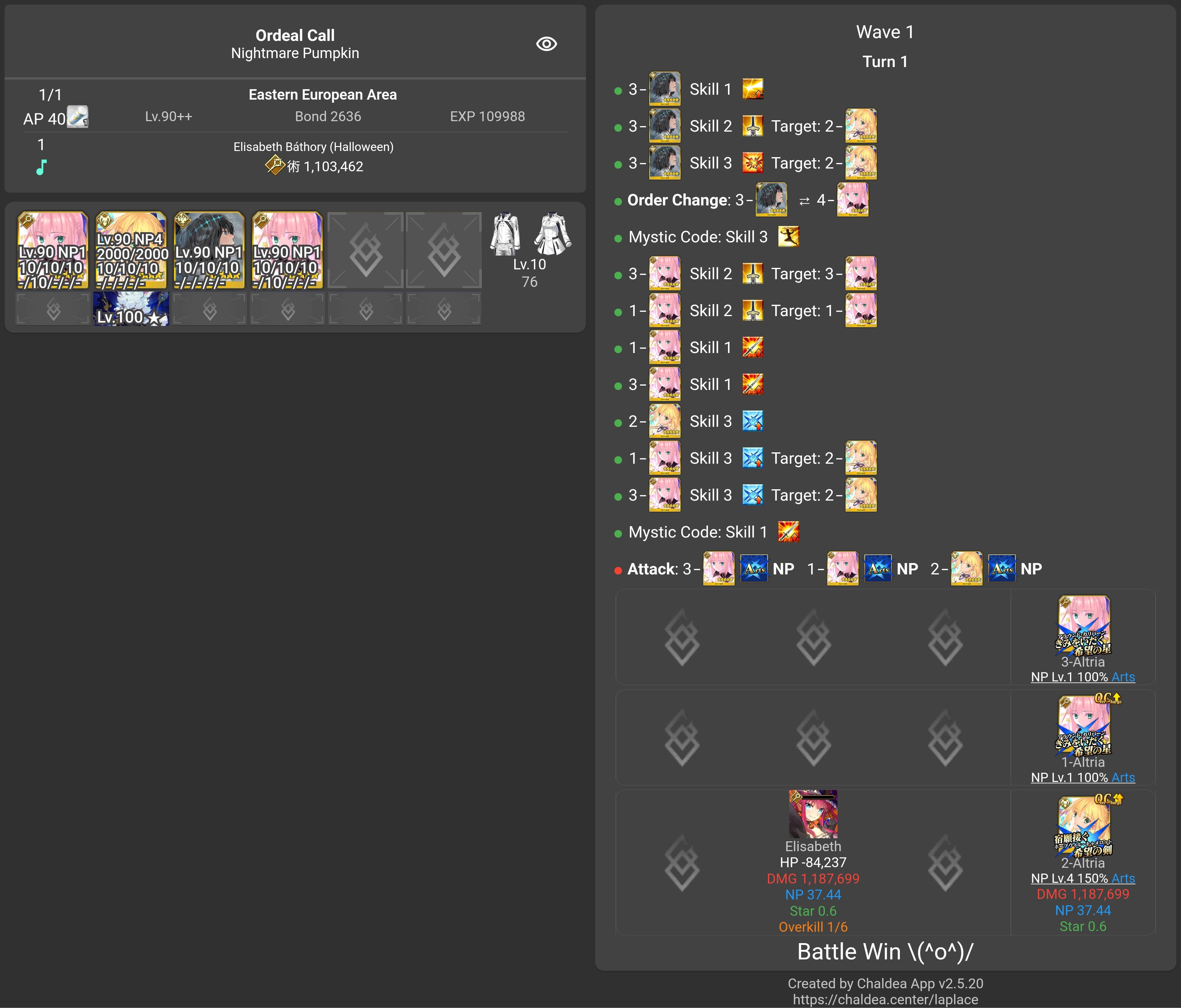Click the AP 40 item icon
The width and height of the screenshot is (1181, 1008).
[78, 117]
